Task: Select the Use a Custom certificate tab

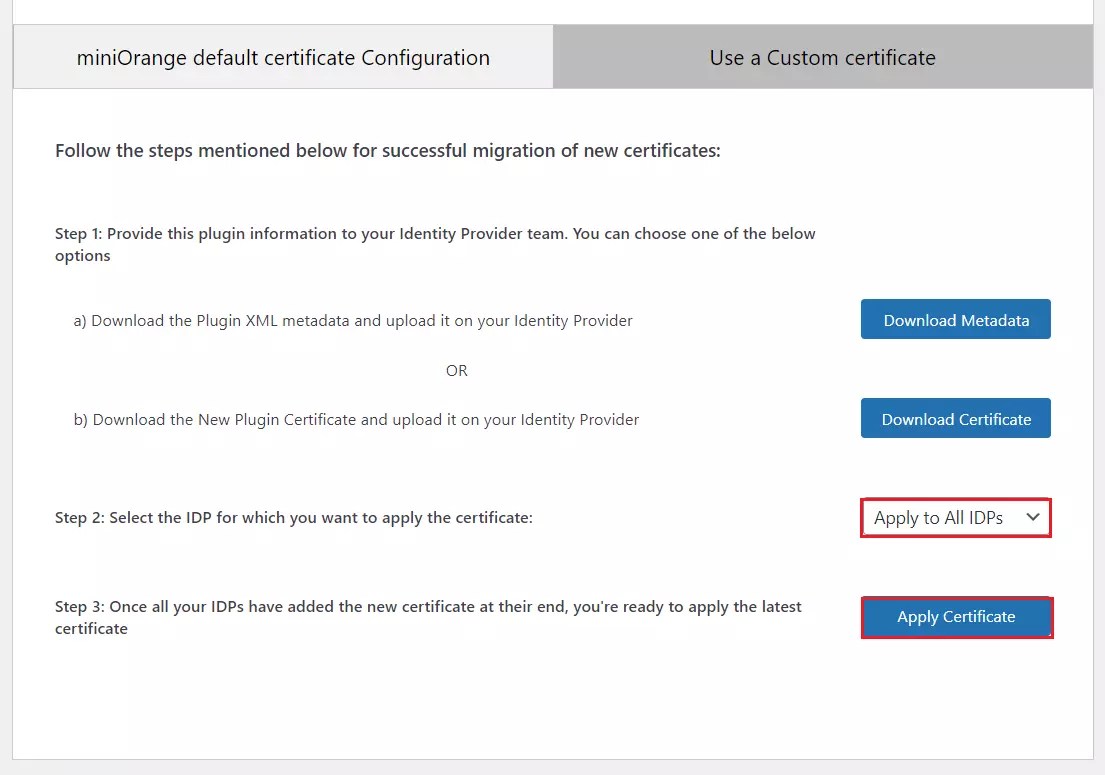Action: tap(822, 57)
